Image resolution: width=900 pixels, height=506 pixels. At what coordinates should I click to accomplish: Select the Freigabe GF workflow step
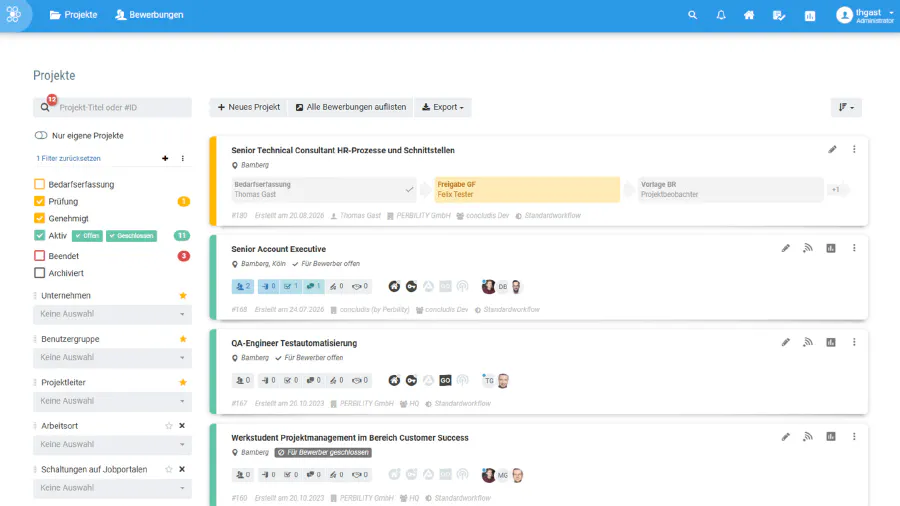(527, 189)
